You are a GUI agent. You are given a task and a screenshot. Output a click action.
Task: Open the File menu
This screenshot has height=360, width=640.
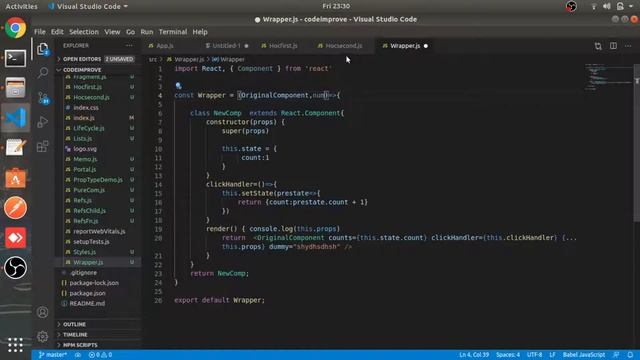point(40,32)
